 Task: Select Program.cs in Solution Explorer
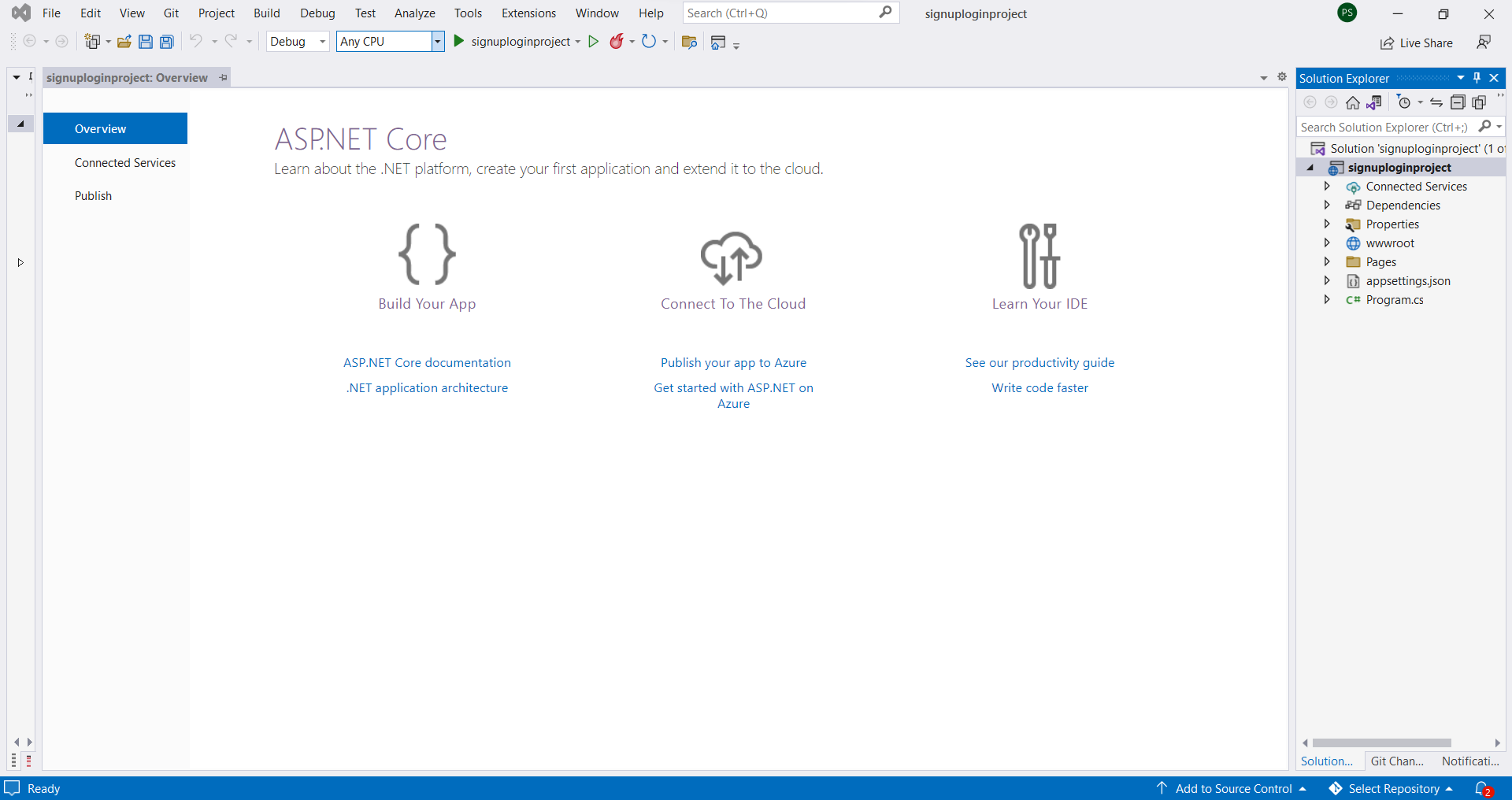tap(1395, 300)
